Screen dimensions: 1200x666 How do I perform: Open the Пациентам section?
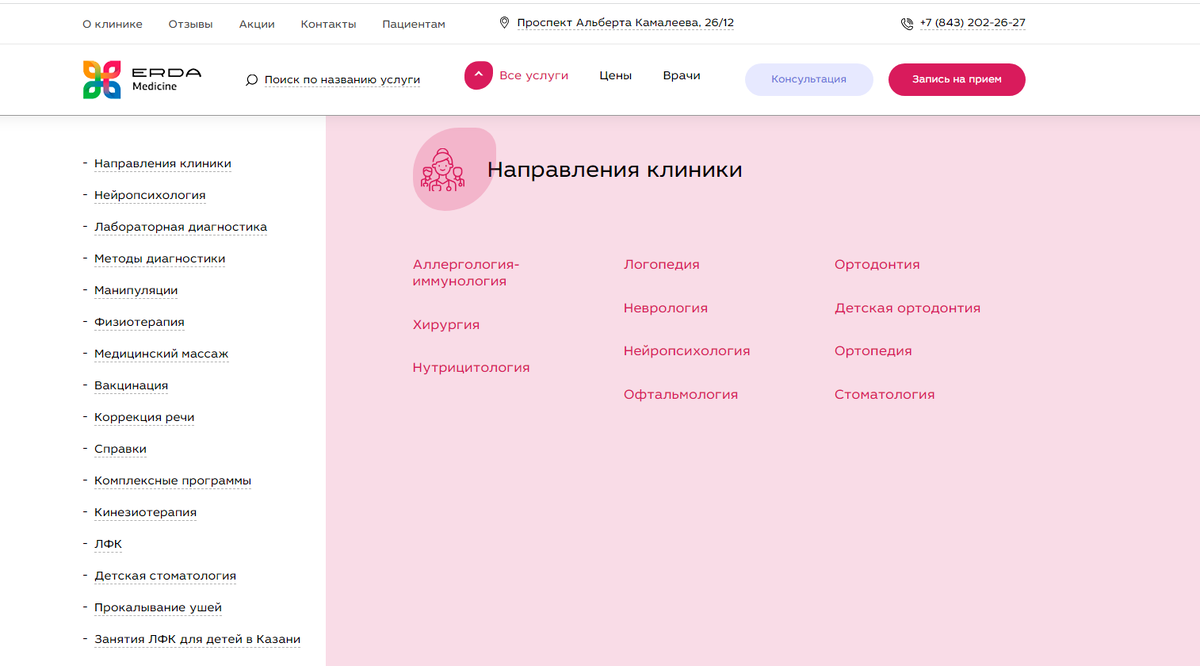[x=414, y=24]
